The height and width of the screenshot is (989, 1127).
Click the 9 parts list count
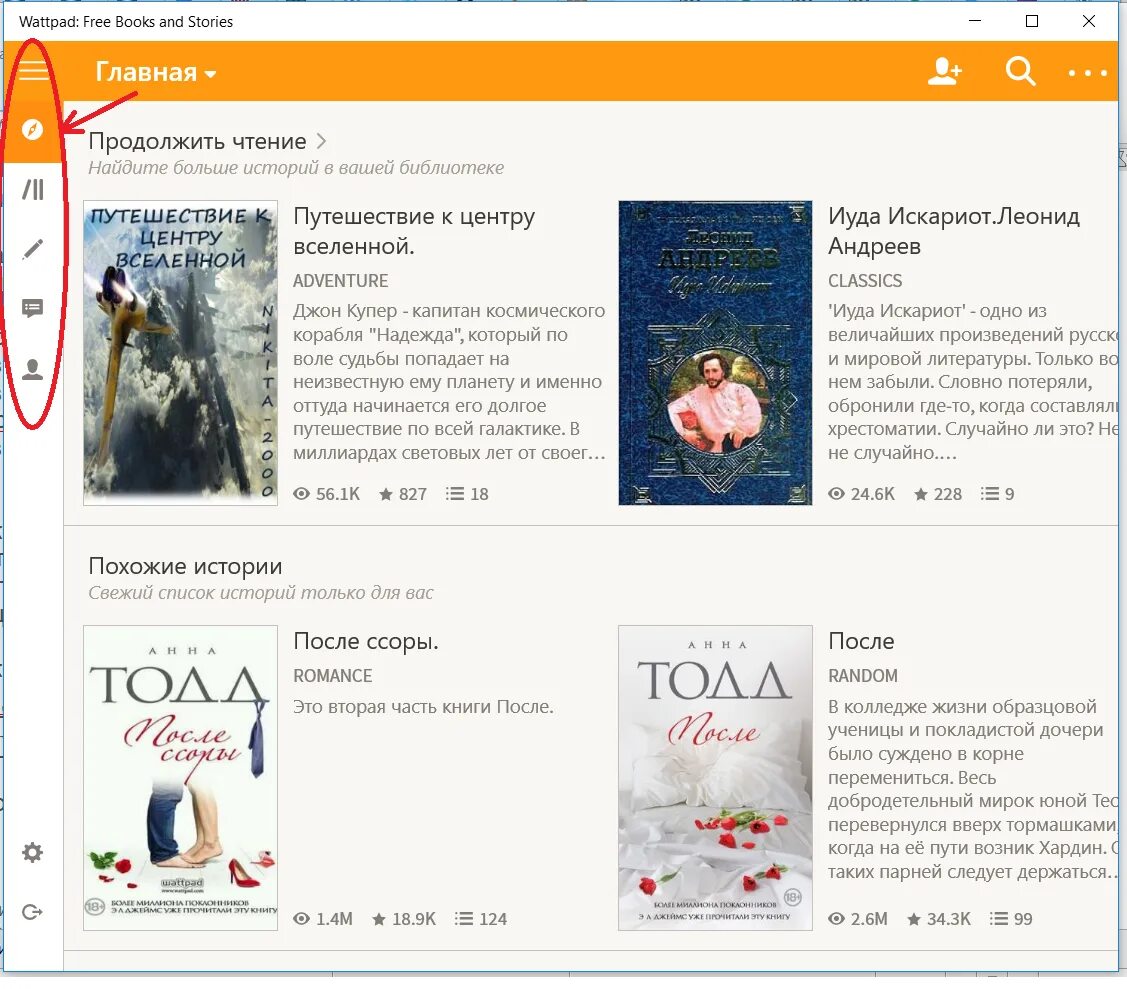pos(998,494)
